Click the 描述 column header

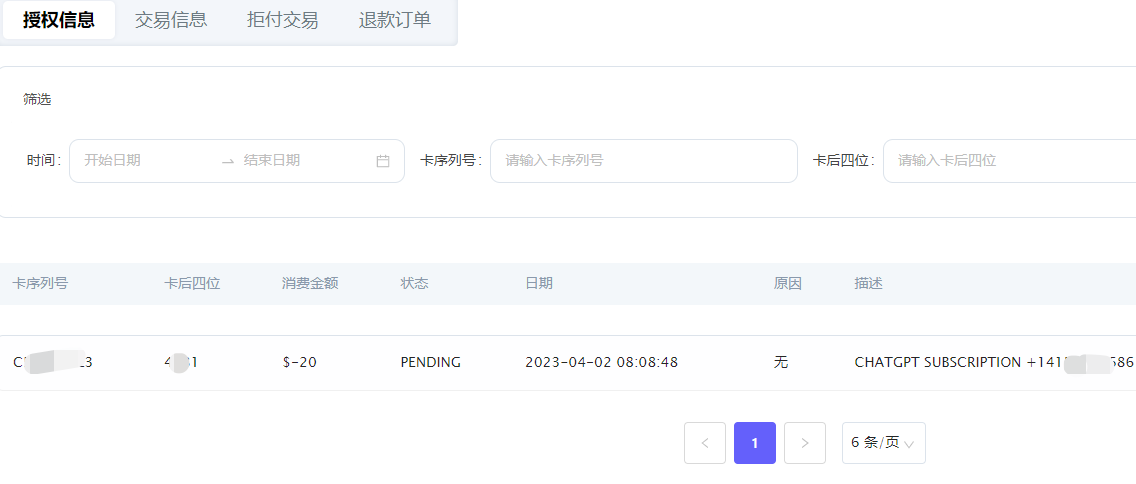point(869,283)
